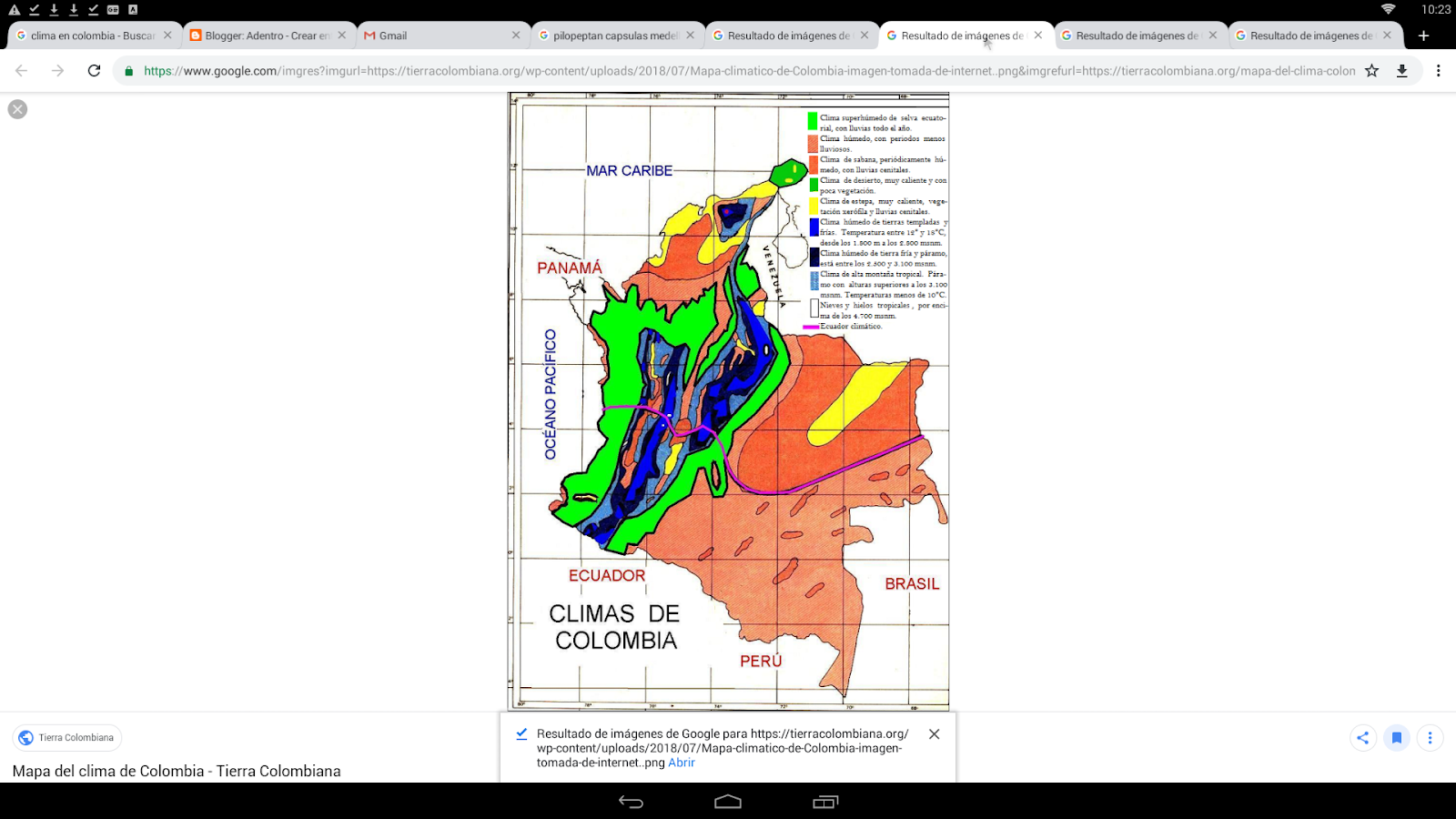Switch to the 'clima en colombia' search tab
Image resolution: width=1456 pixels, height=819 pixels.
pos(86,35)
